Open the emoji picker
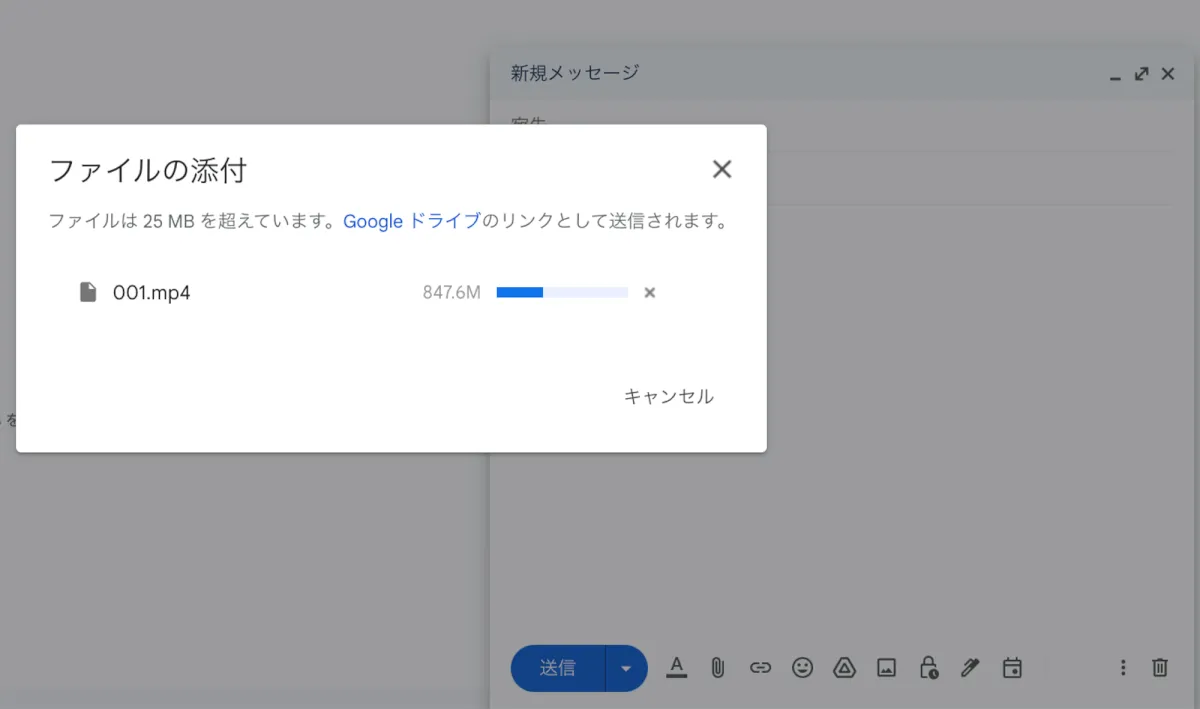The height and width of the screenshot is (709, 1200). [x=802, y=668]
